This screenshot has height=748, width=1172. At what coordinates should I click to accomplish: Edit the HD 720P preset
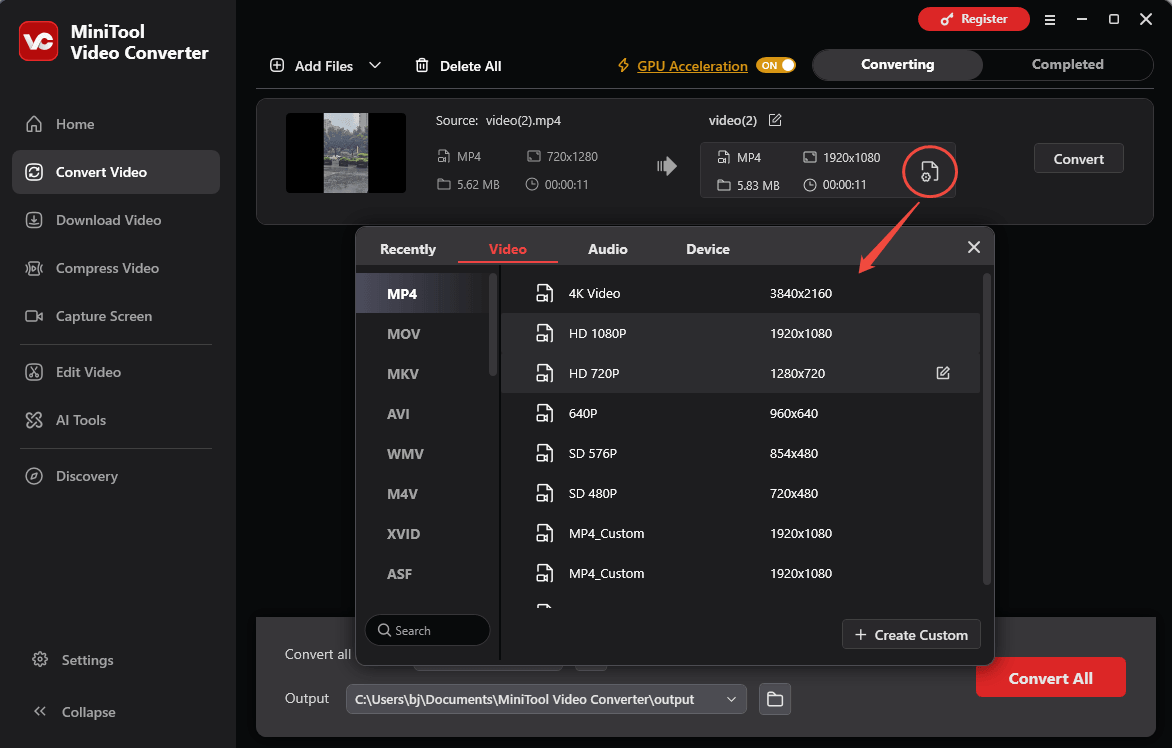[x=943, y=372]
